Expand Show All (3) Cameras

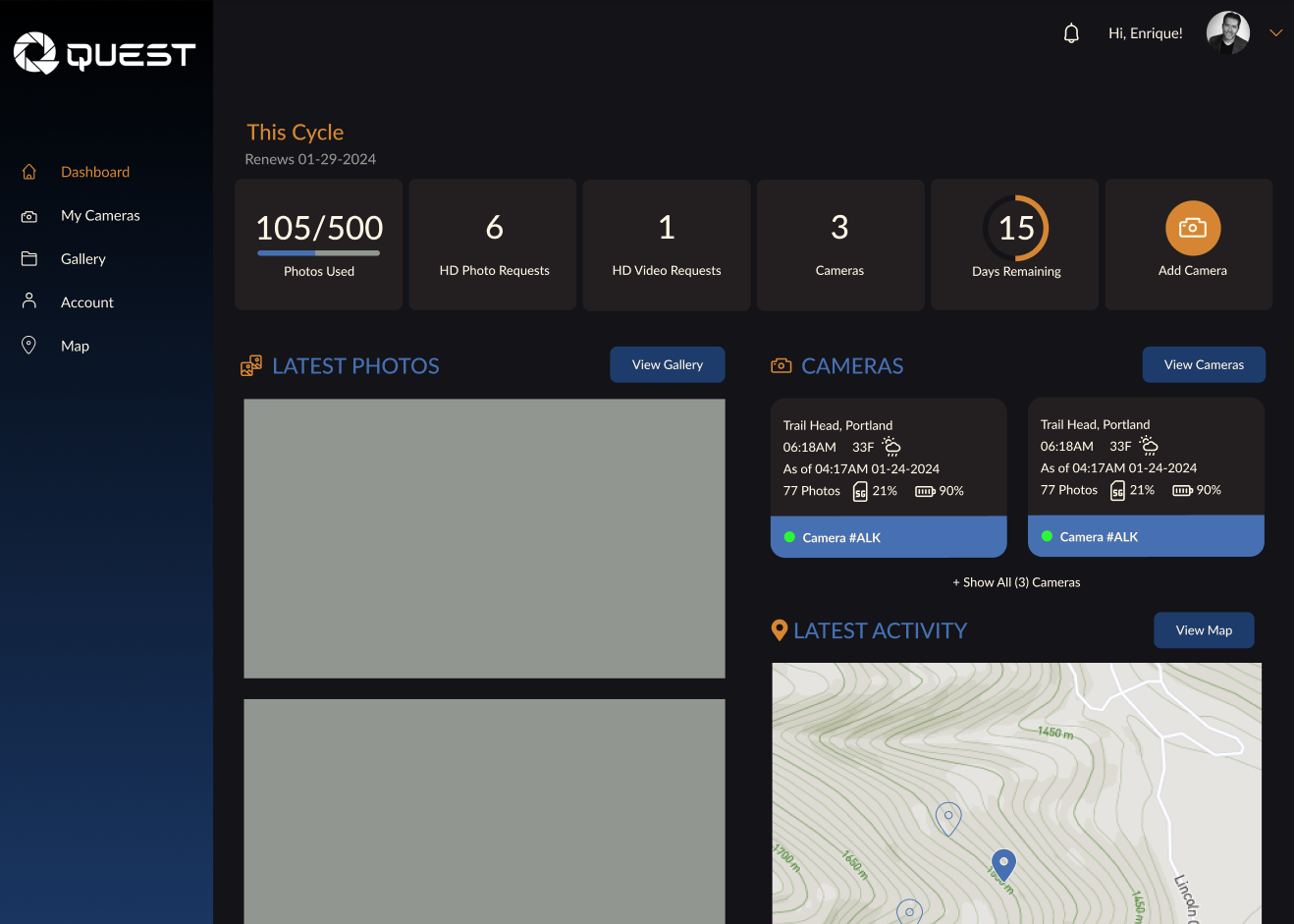click(1016, 582)
